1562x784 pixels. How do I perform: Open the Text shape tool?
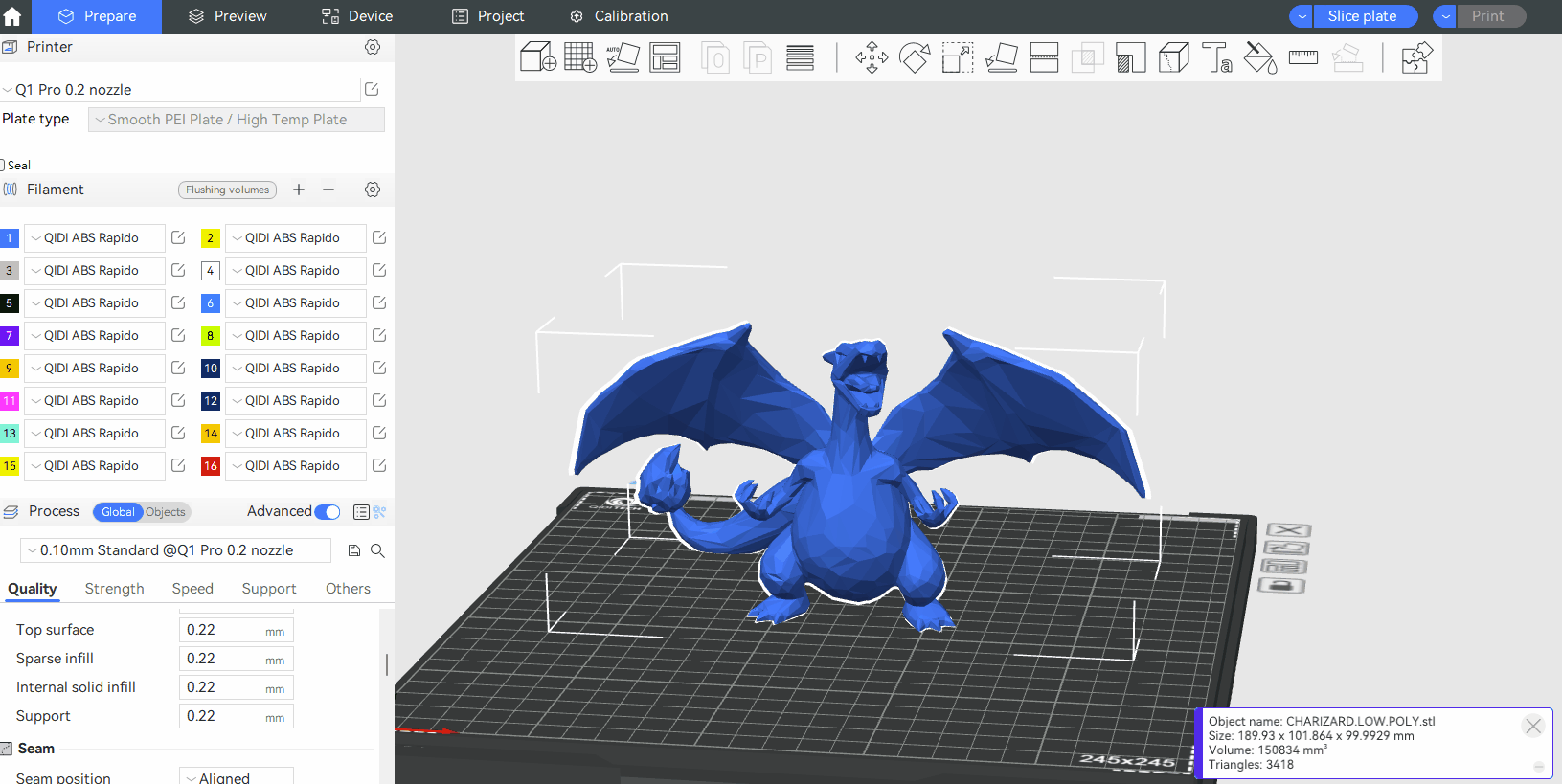coord(1216,57)
